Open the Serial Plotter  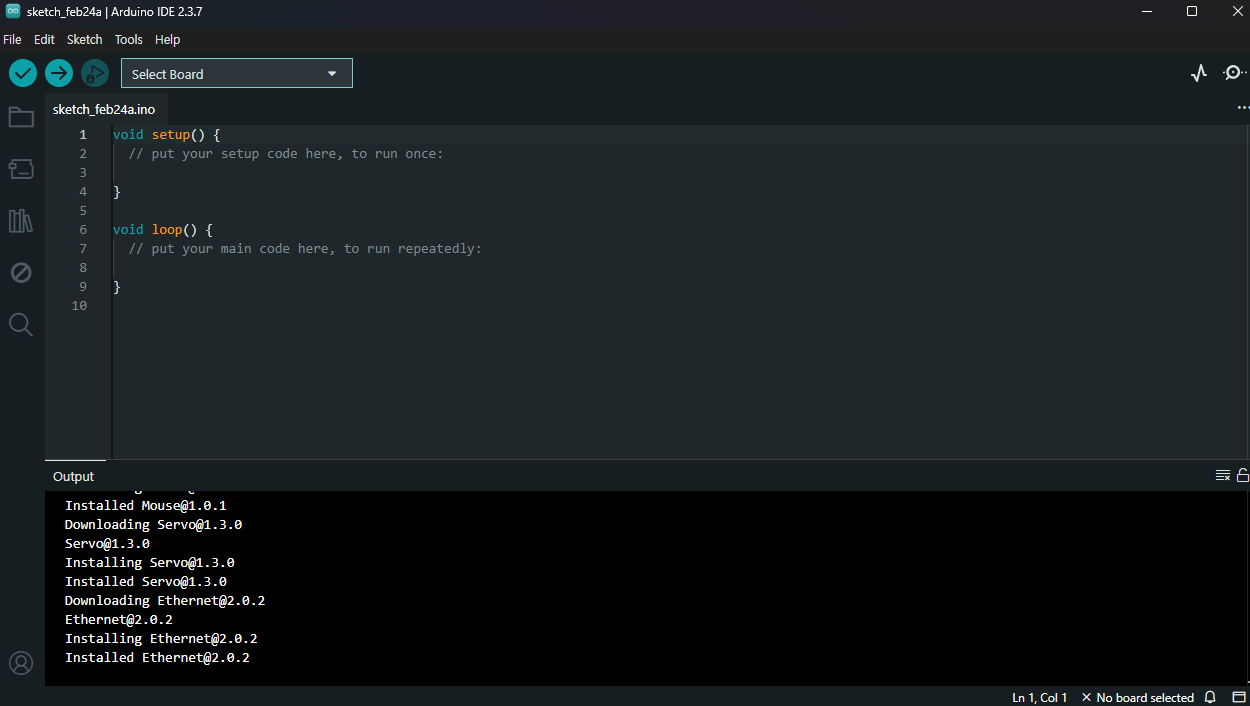click(x=1199, y=73)
